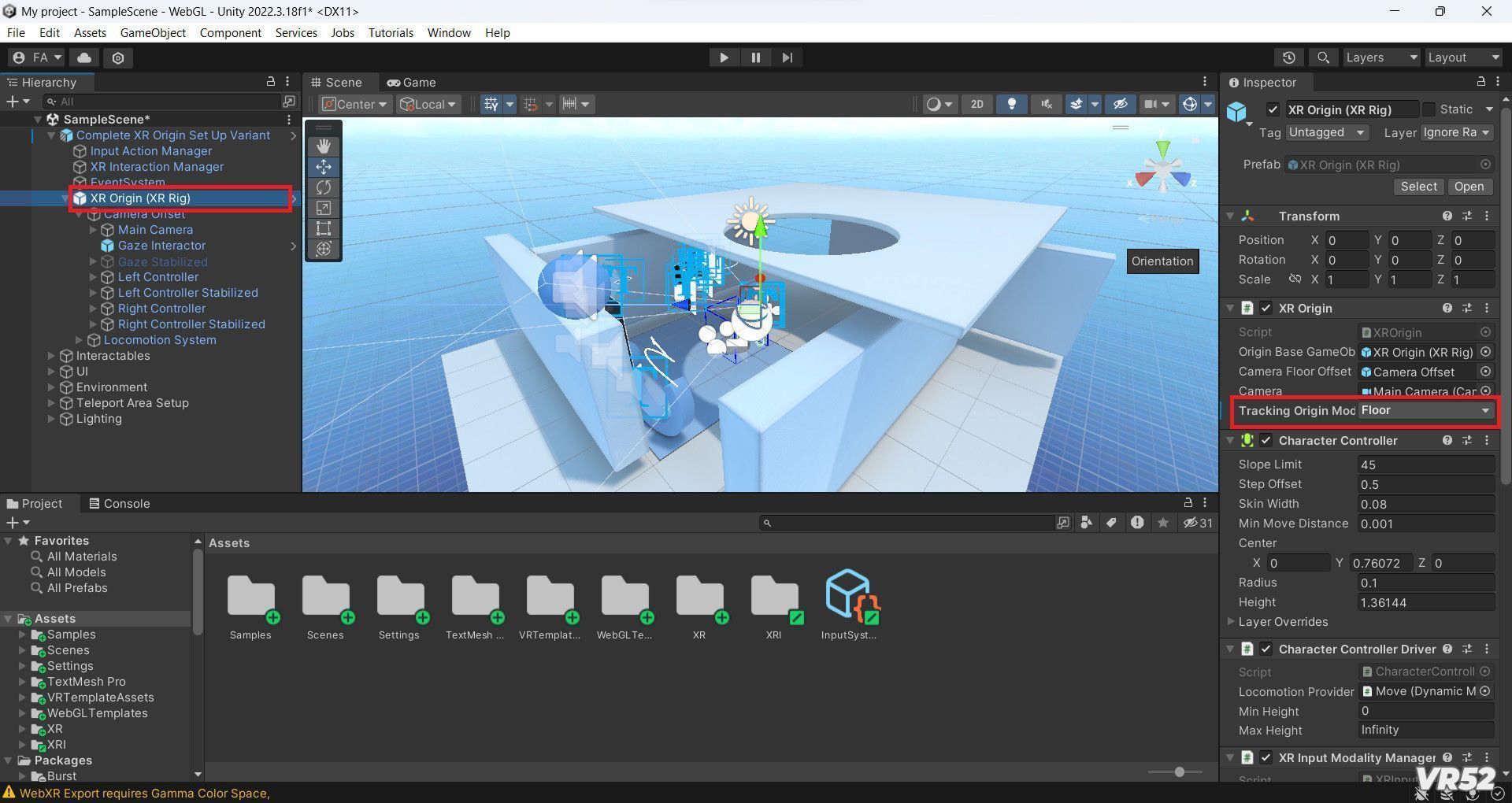
Task: Open the Component menu
Action: point(230,32)
